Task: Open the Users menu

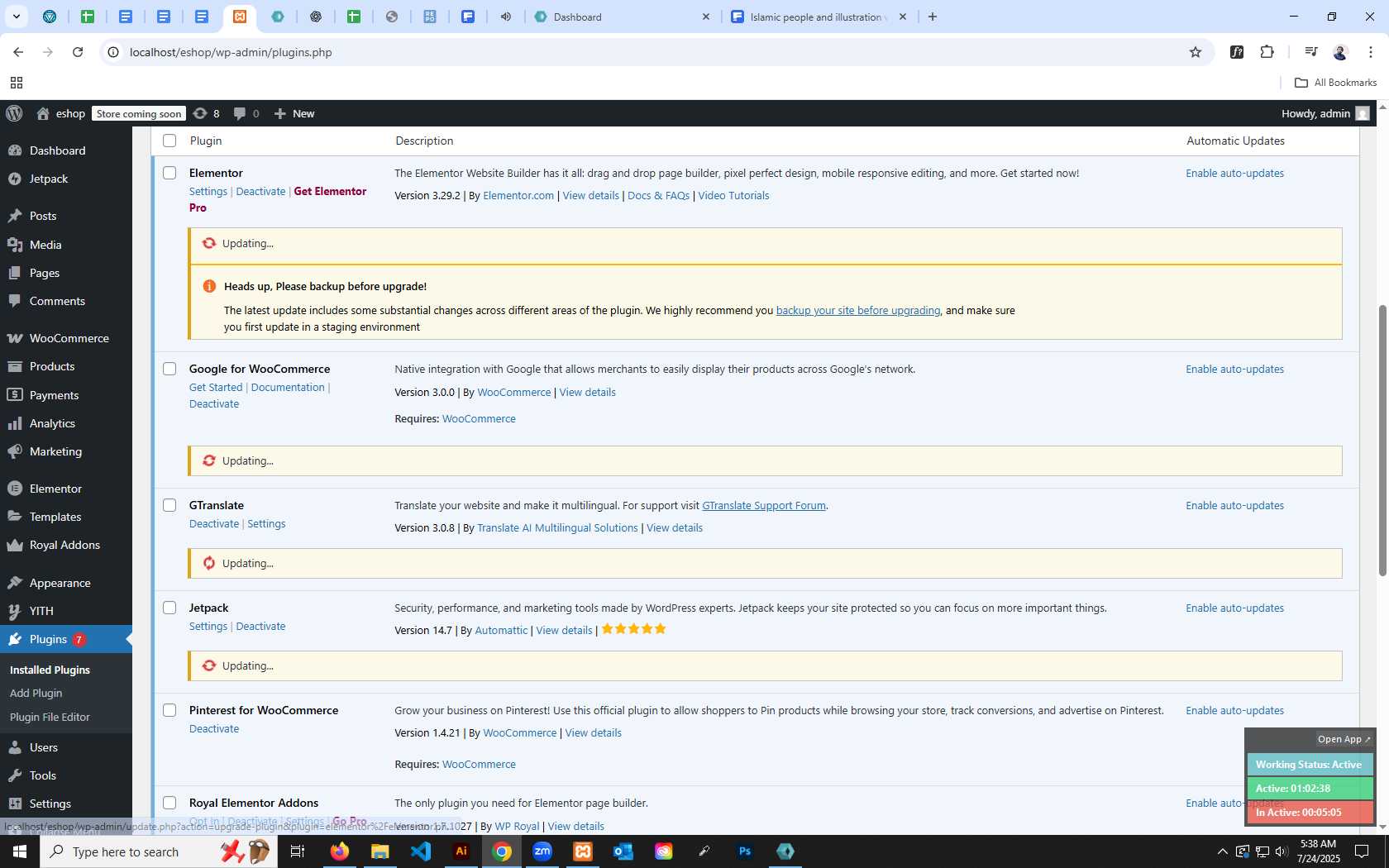Action: tap(44, 747)
